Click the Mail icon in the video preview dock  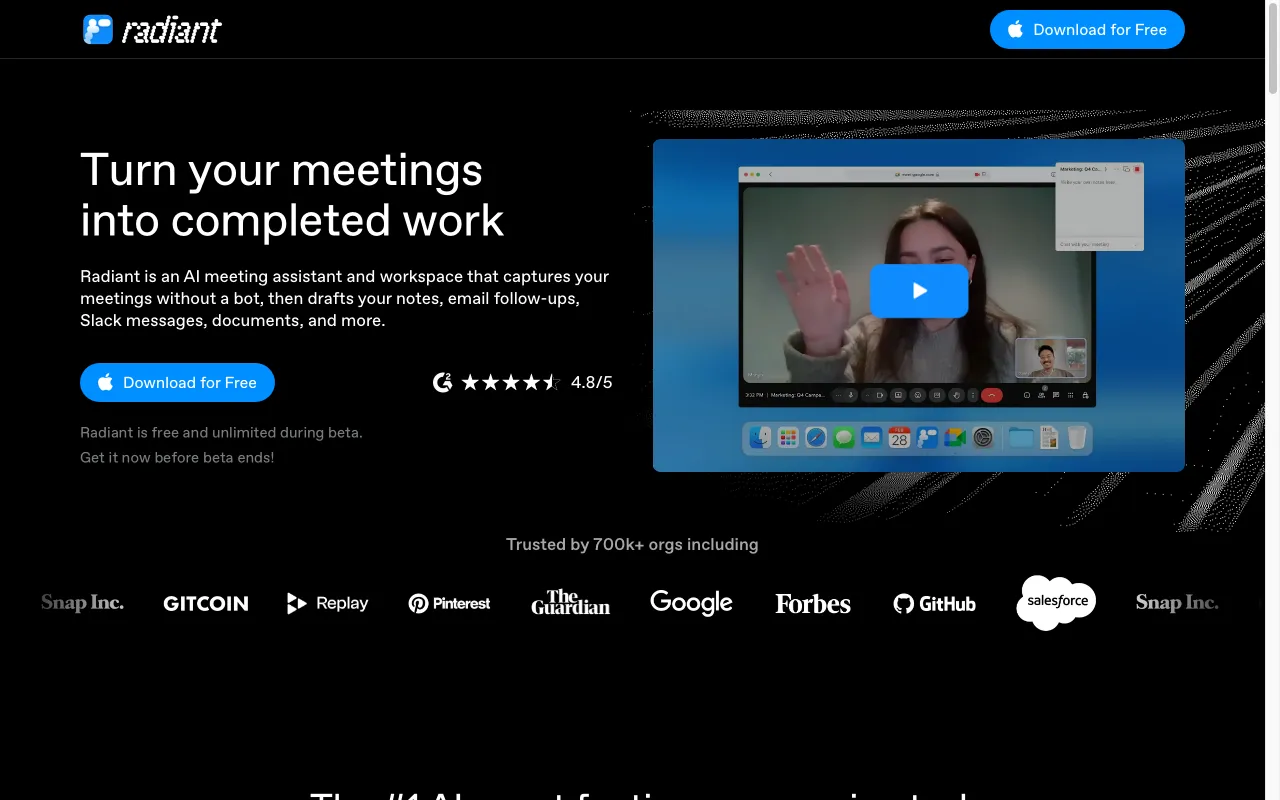872,437
